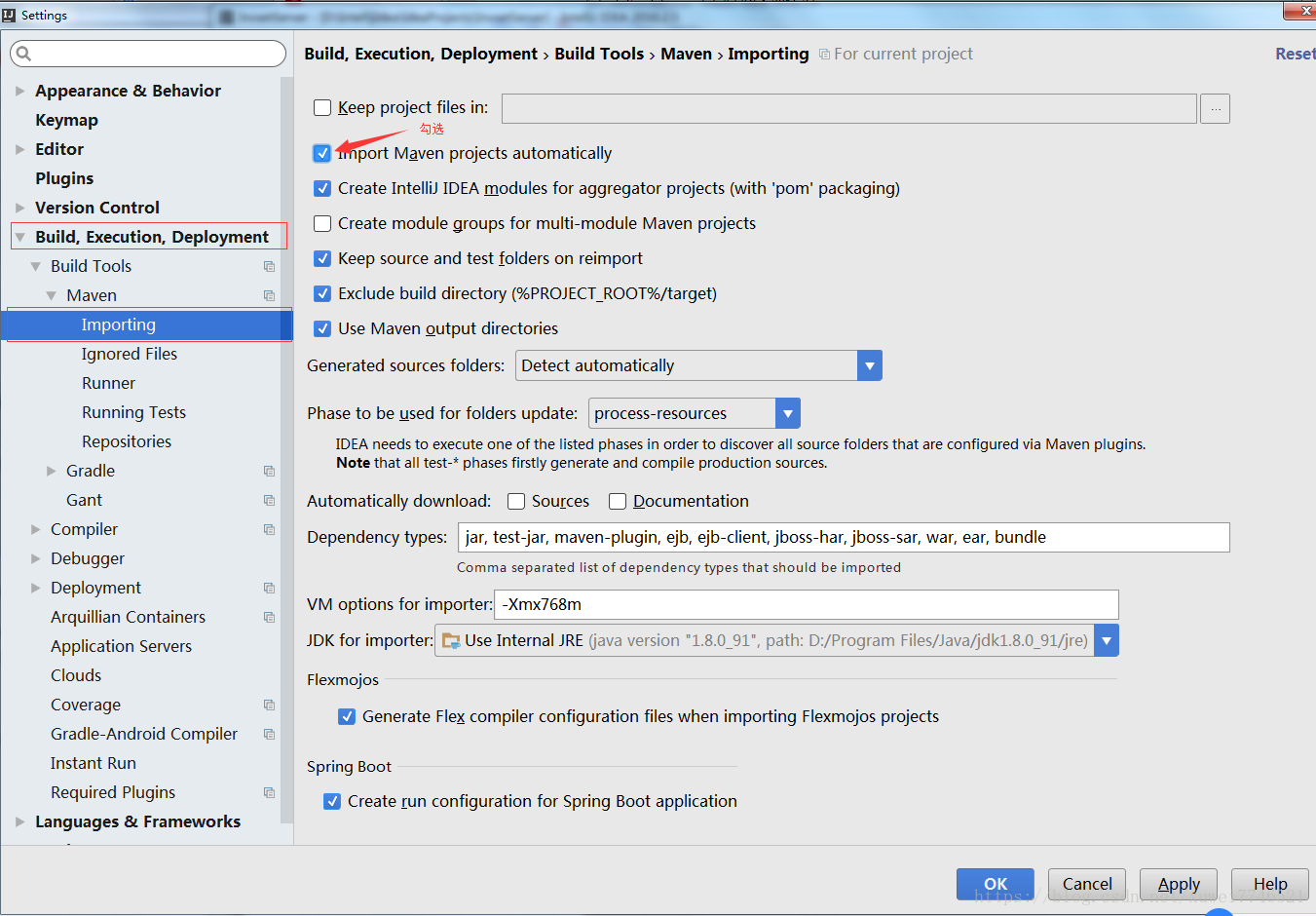Expand the Editor section
Viewport: 1316px width, 916px height.
[x=20, y=149]
